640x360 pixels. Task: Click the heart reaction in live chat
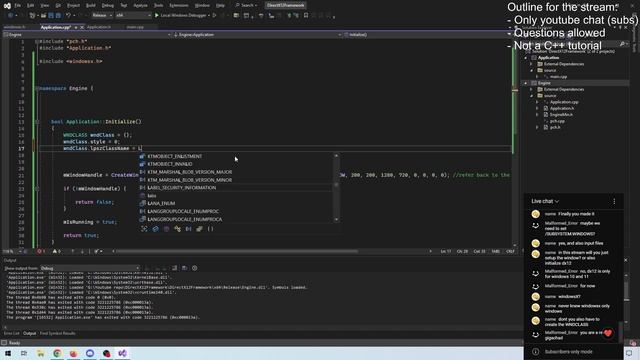tap(608, 333)
